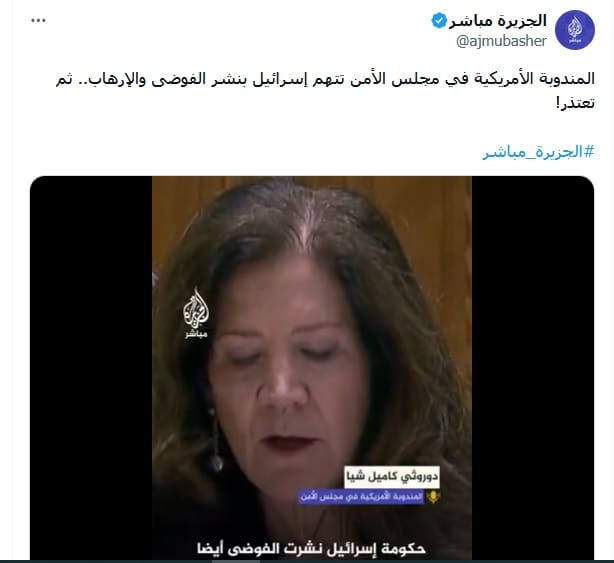The image size is (614, 563).
Task: Click the دوروثي كاميل شيا name caption
Action: coord(392,477)
